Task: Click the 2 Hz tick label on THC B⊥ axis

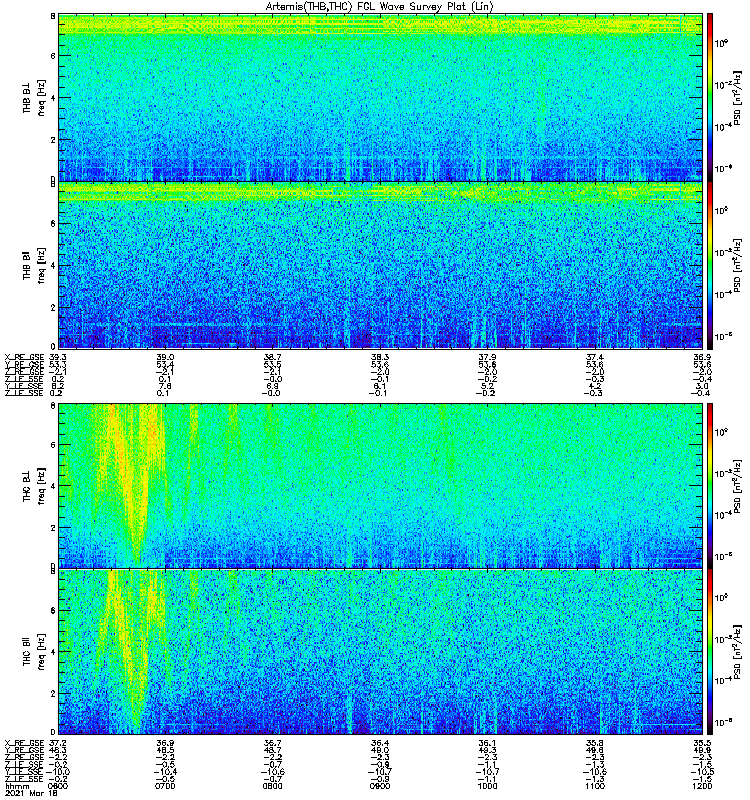Action: click(x=53, y=528)
